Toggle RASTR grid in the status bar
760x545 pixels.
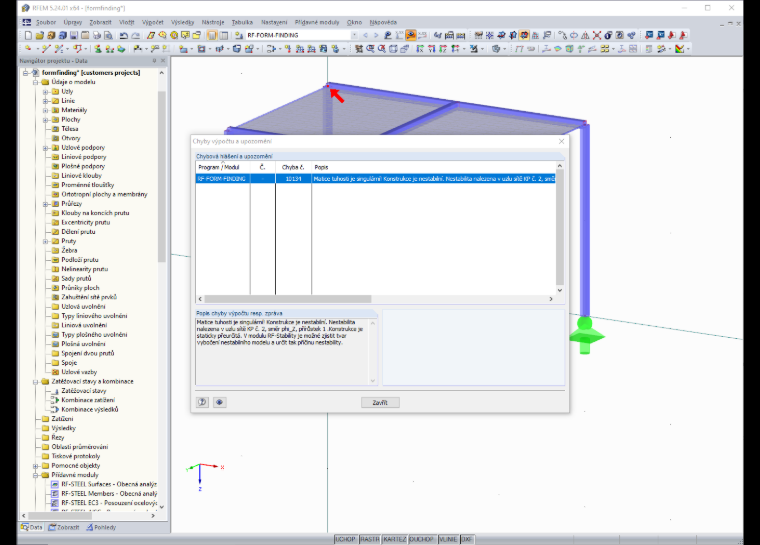tap(369, 539)
